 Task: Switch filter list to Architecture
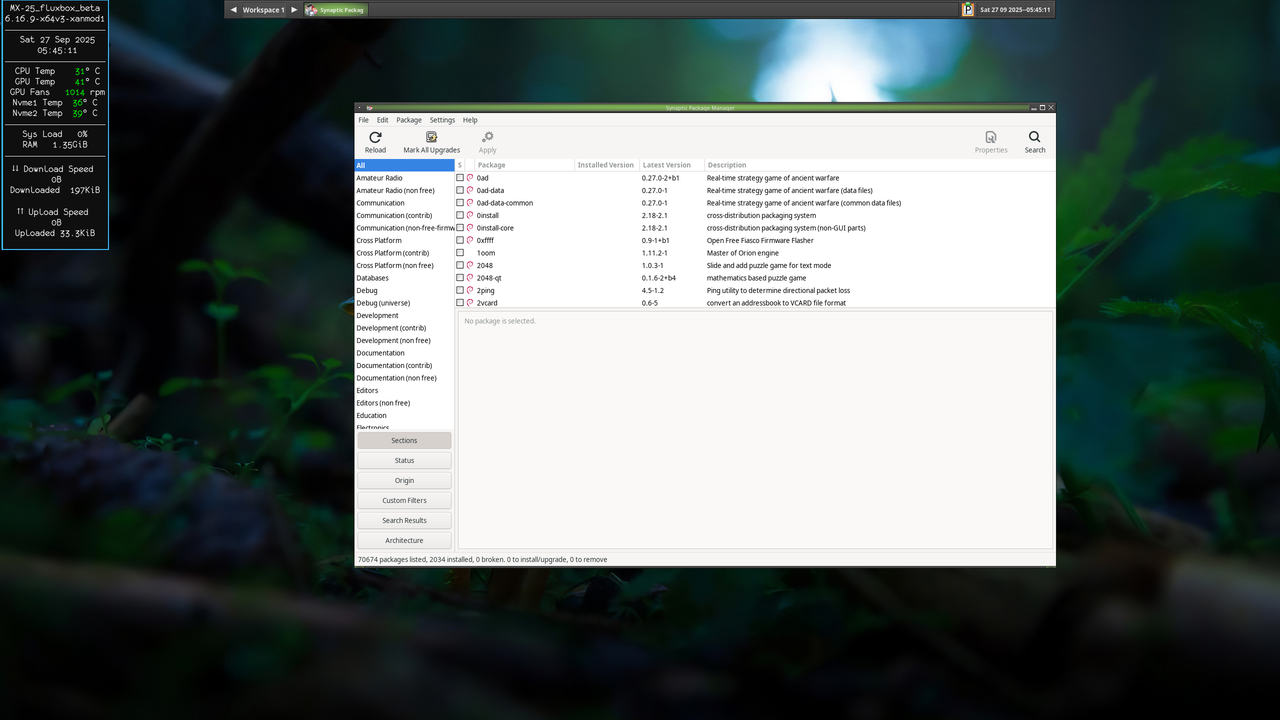[x=404, y=540]
